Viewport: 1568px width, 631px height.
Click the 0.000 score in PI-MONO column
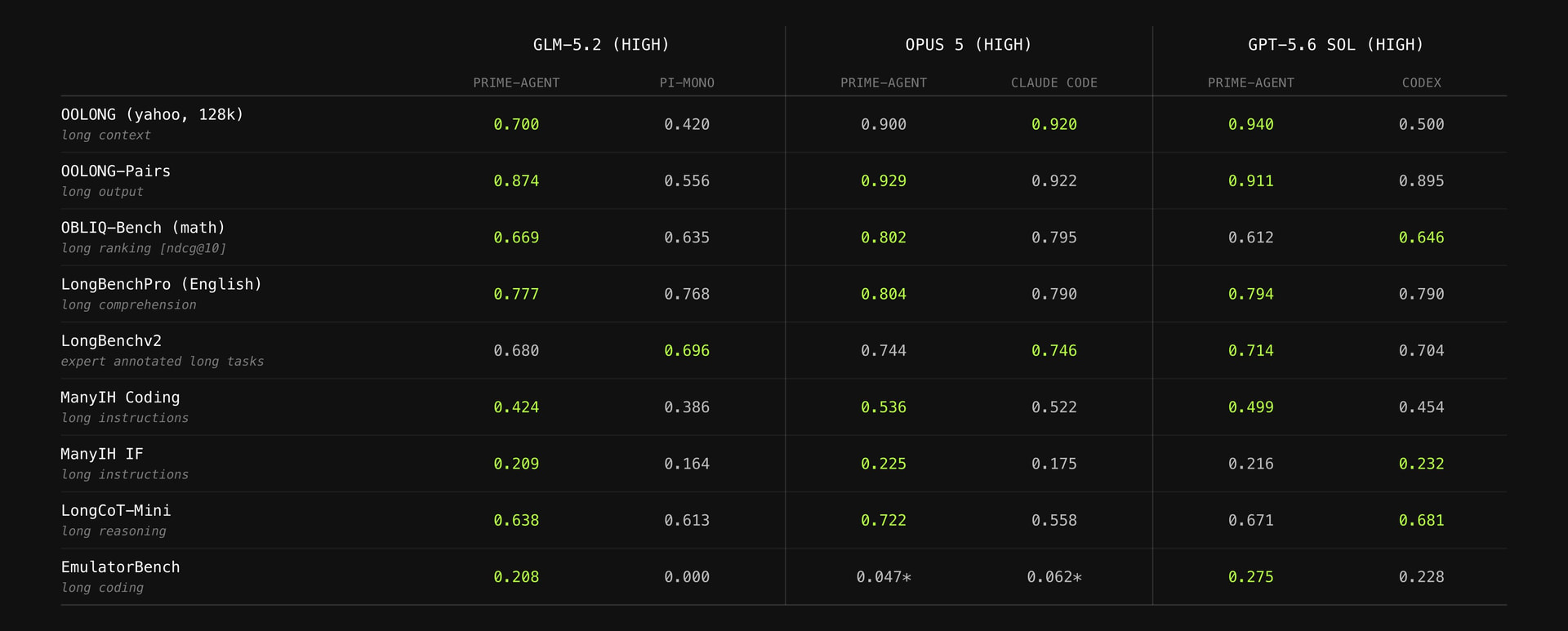687,577
